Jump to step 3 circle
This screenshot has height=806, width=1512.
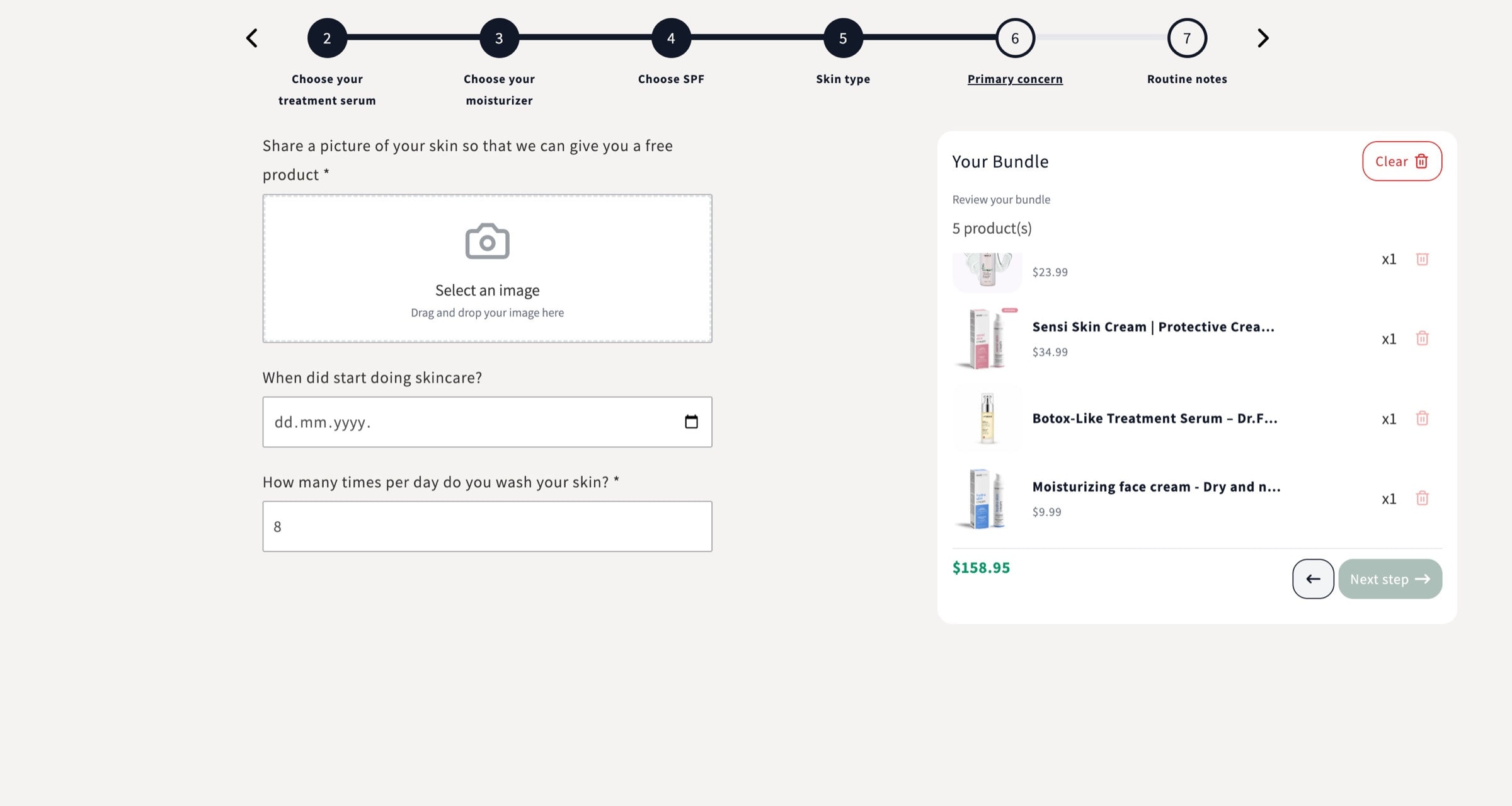[x=499, y=38]
